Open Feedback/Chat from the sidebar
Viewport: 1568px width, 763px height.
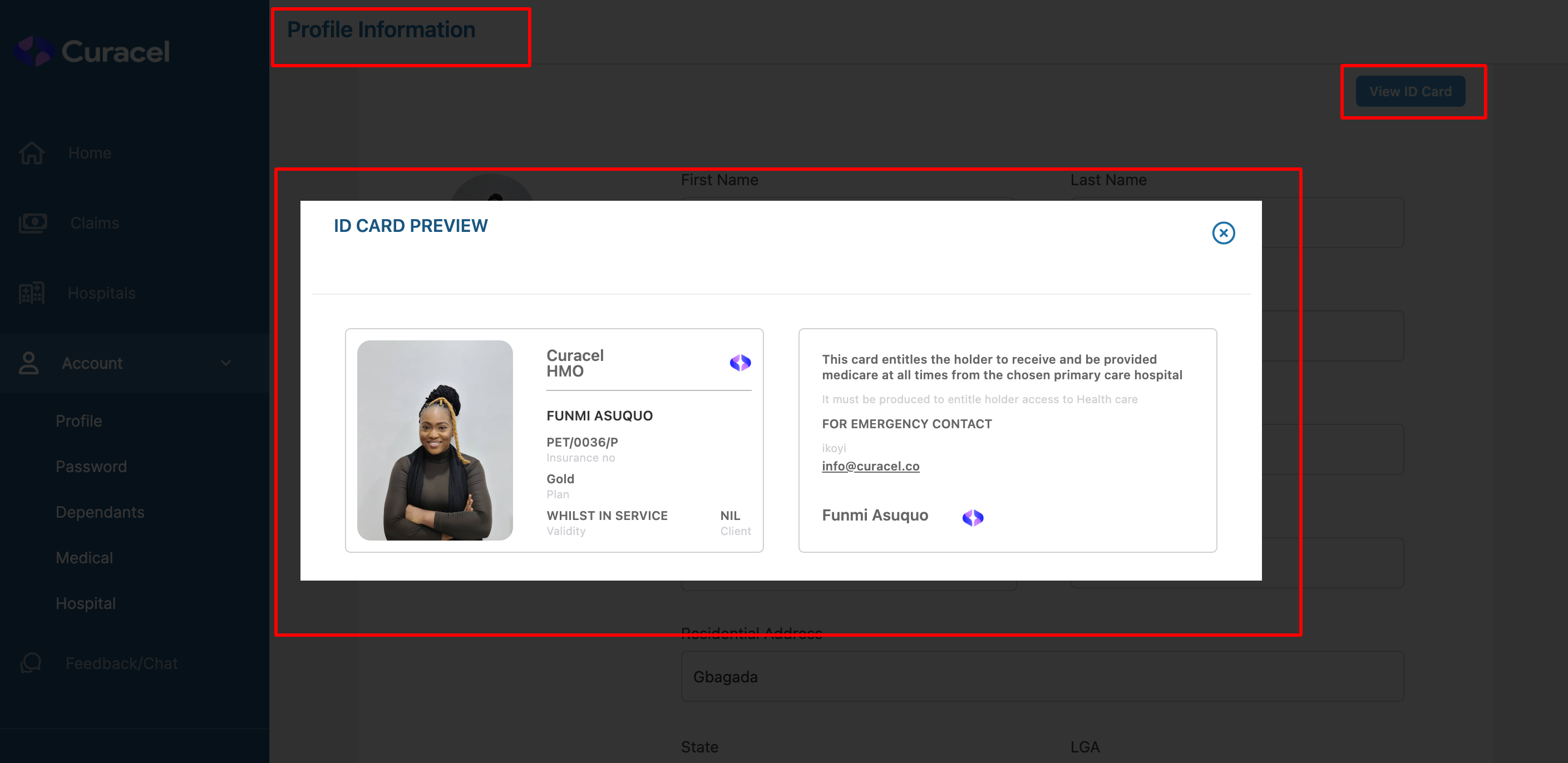pyautogui.click(x=121, y=663)
